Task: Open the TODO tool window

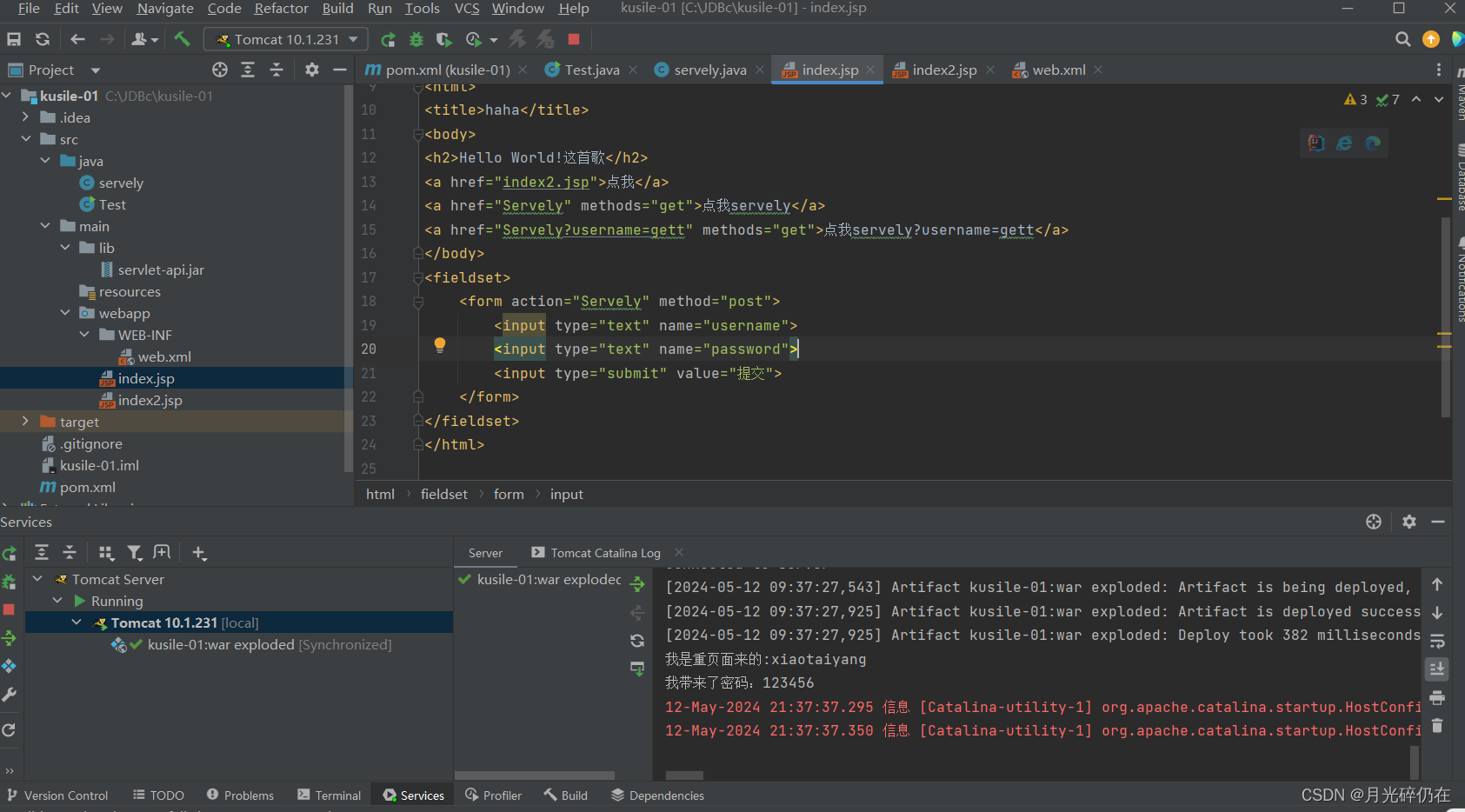Action: [x=158, y=795]
